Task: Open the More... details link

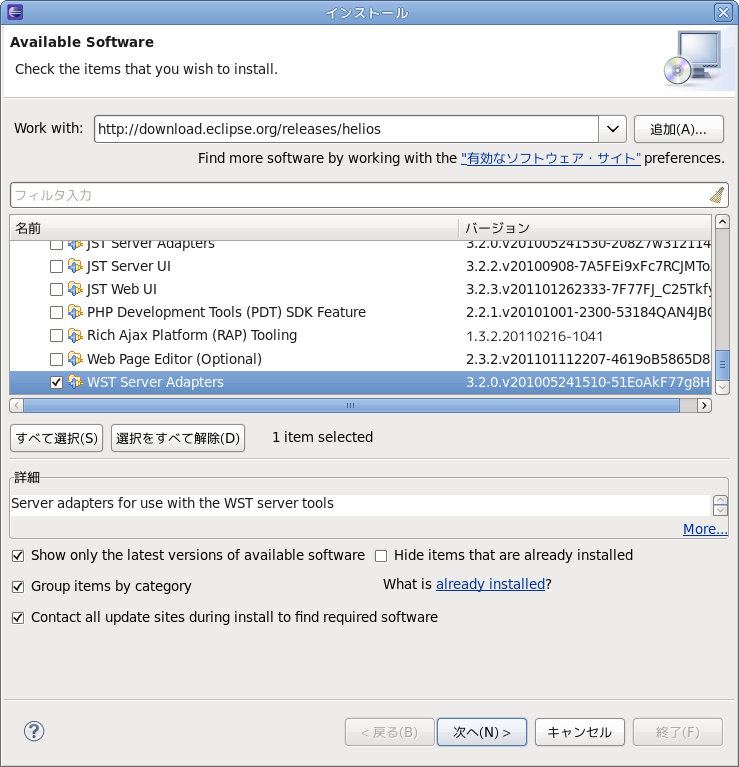Action: click(x=705, y=529)
